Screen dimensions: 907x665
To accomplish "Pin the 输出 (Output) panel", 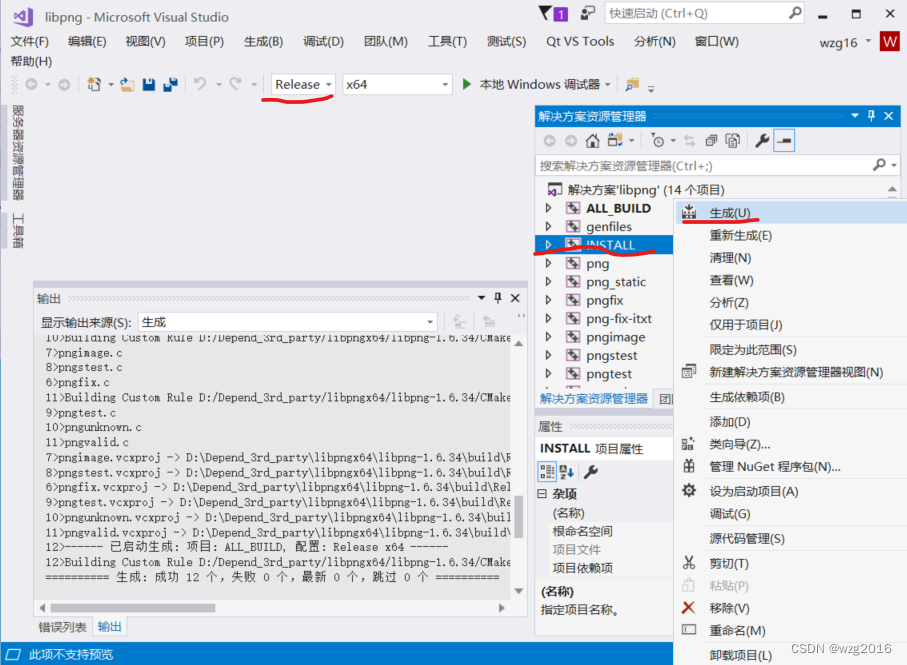I will tap(497, 297).
